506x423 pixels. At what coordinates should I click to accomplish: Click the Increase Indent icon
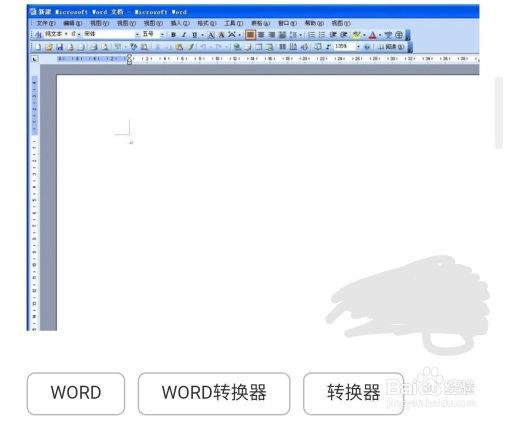click(x=344, y=35)
